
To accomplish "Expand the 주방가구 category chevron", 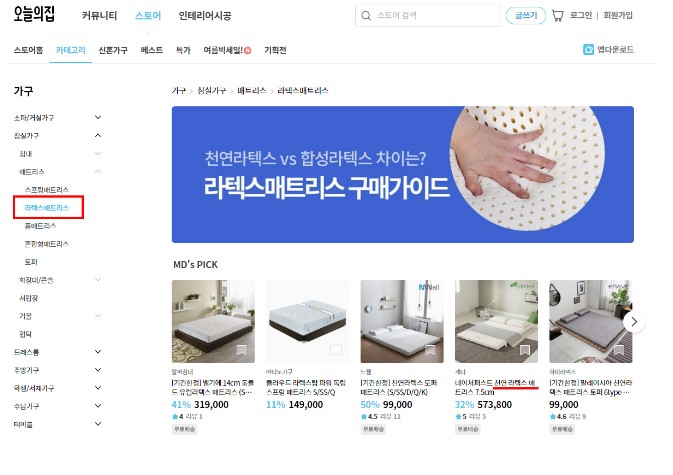I will (98, 369).
